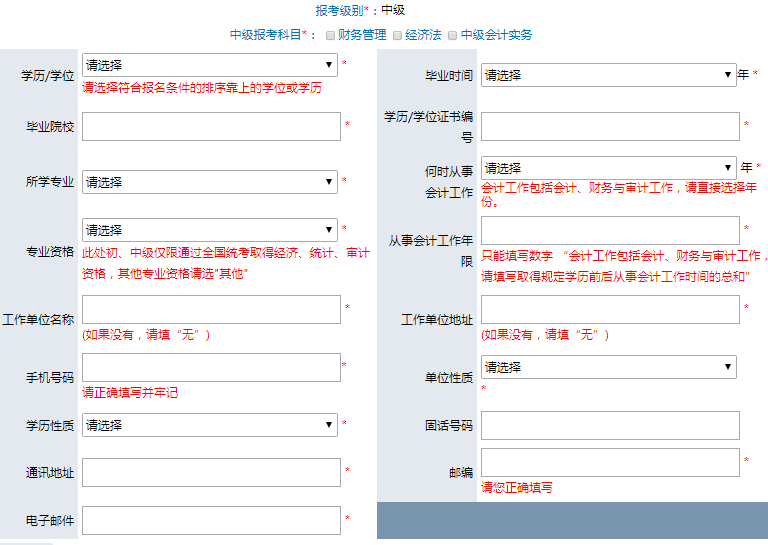Open the 学历/学位 dropdown

click(x=210, y=65)
